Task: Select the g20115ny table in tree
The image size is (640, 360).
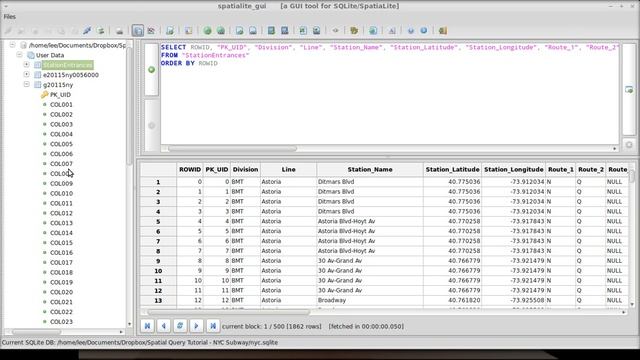Action: coord(58,85)
